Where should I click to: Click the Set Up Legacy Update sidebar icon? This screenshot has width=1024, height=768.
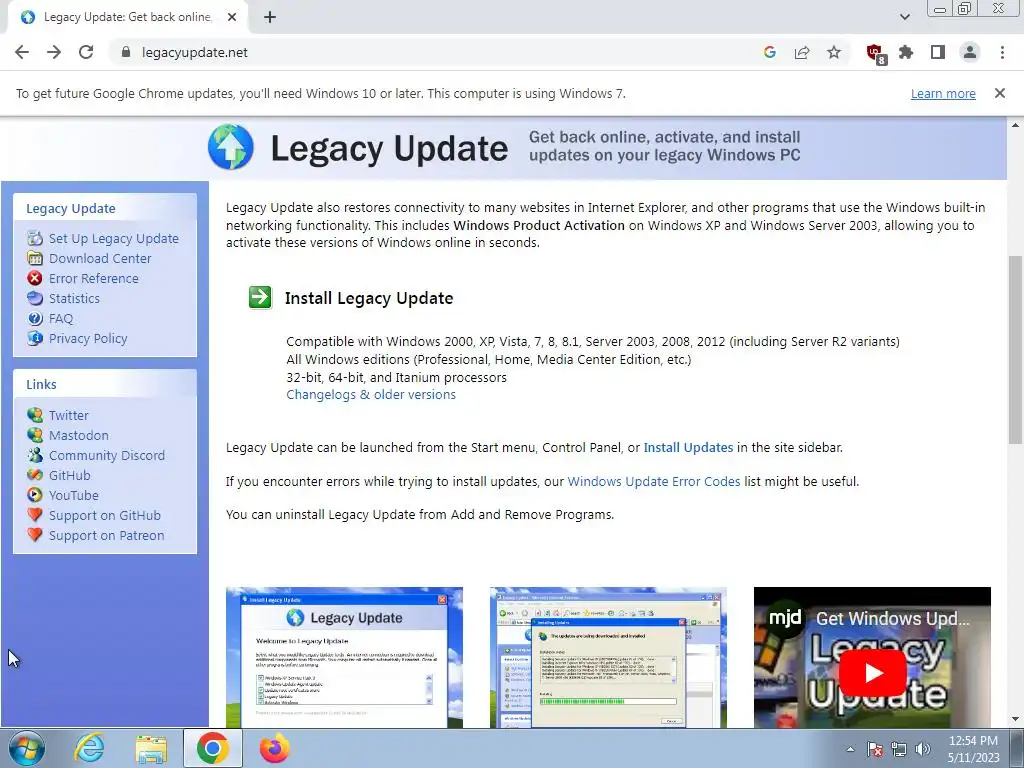pos(35,238)
